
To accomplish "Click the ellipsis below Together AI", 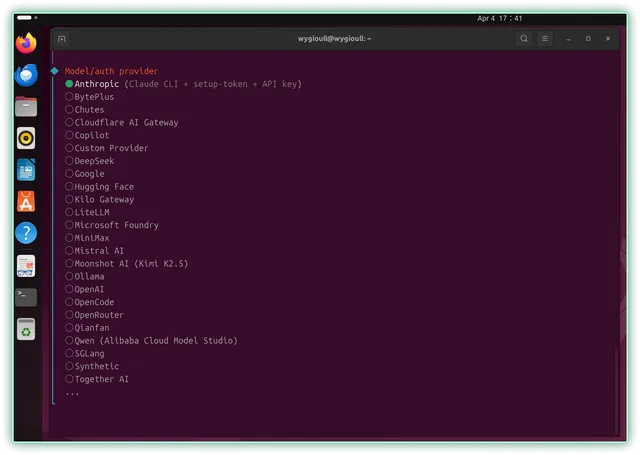I will point(72,394).
